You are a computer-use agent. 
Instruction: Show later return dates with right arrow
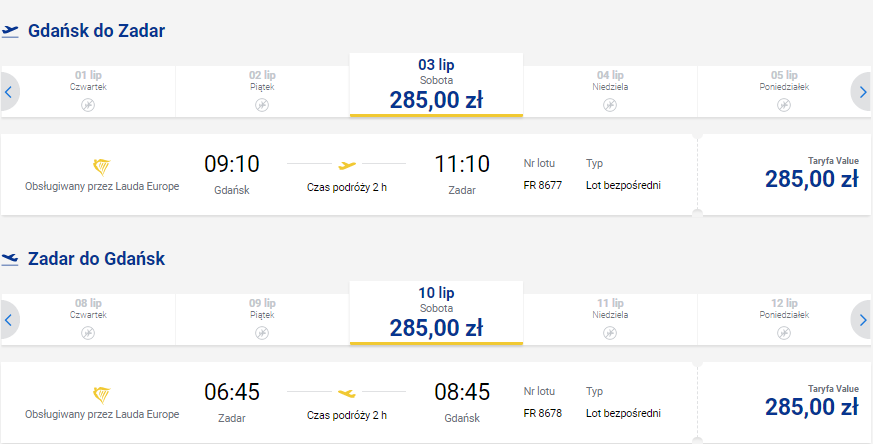pyautogui.click(x=863, y=320)
